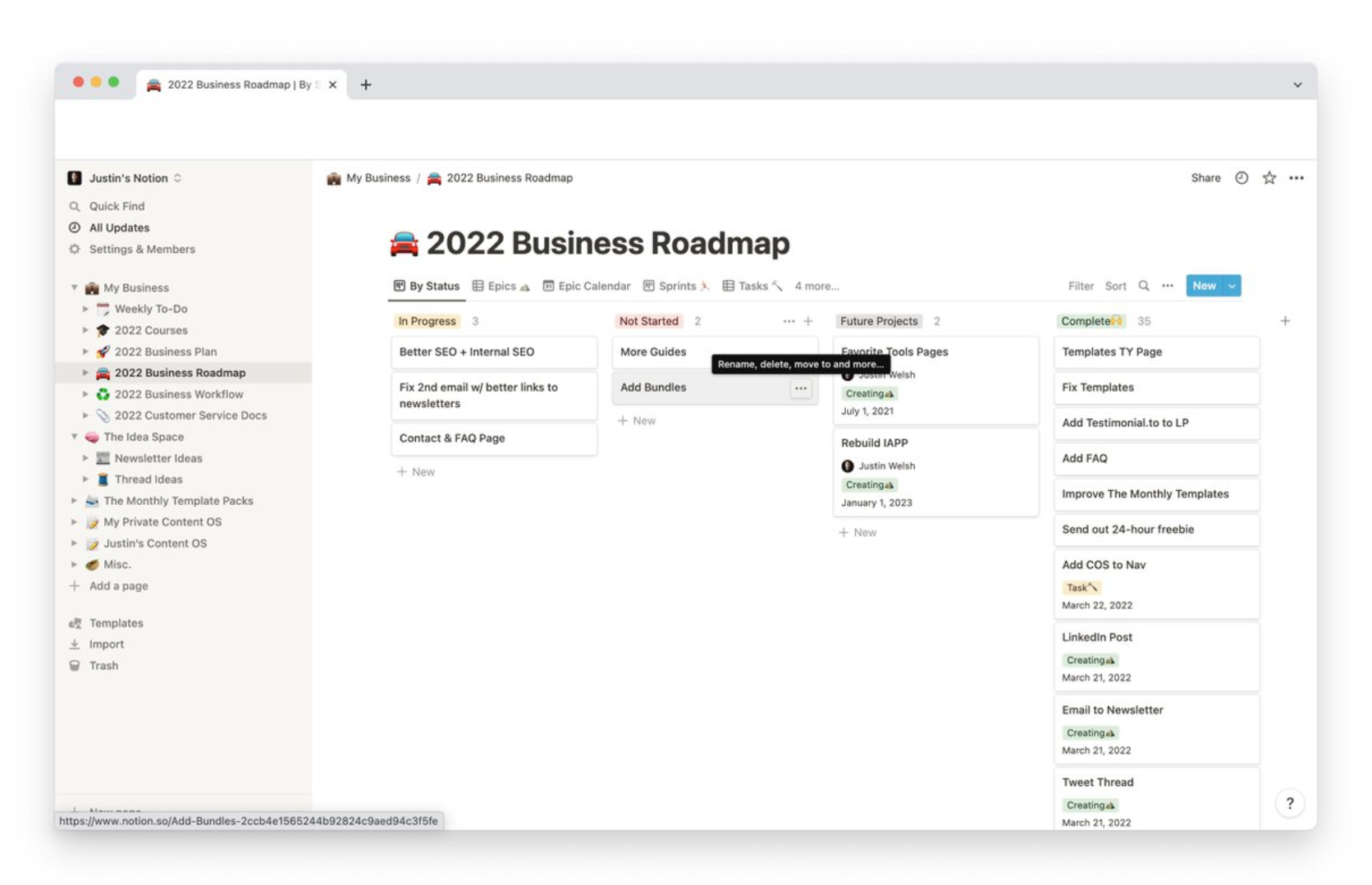Open Settings & Members

[x=140, y=249]
